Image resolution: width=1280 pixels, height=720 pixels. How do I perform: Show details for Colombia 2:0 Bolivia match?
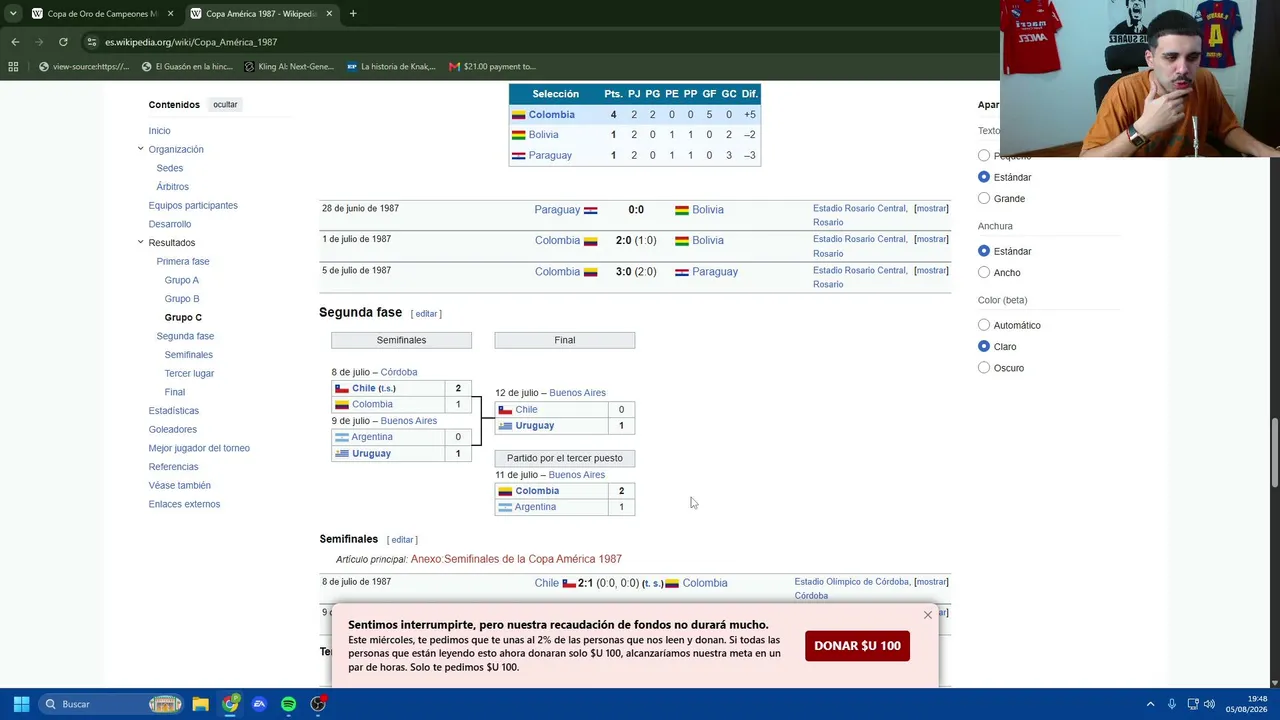tap(931, 239)
